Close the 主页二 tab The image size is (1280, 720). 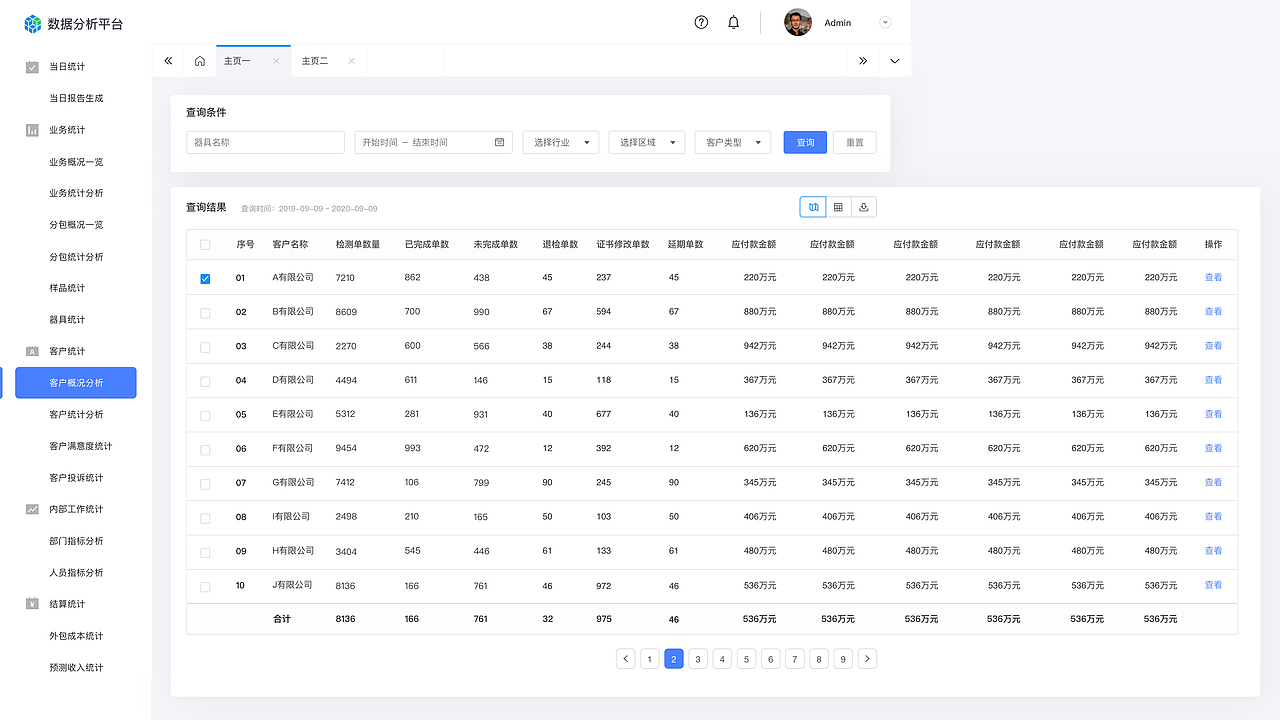(x=351, y=61)
